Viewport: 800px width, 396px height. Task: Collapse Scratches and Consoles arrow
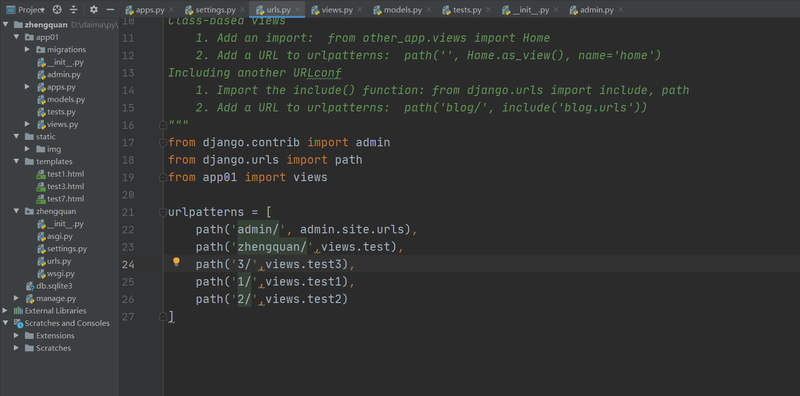click(6, 323)
